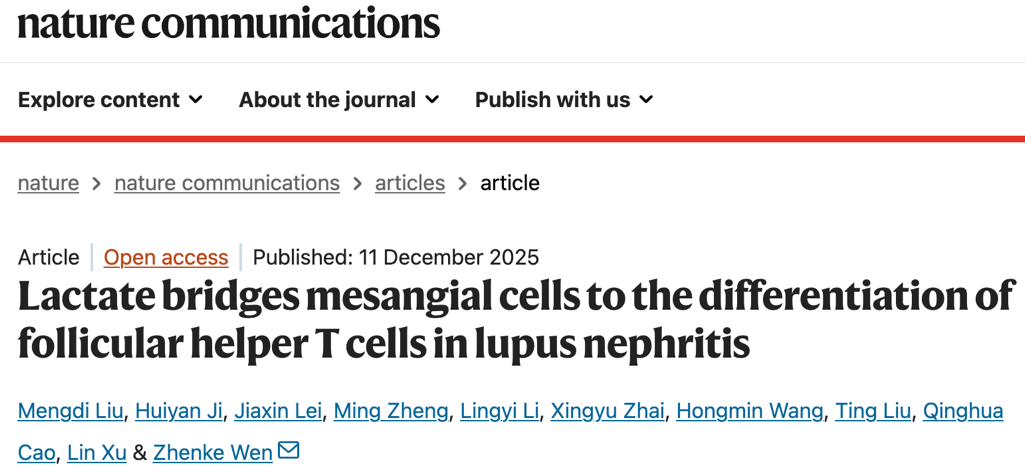Open author Lingyi Li's info
The height and width of the screenshot is (472, 1025).
tap(499, 411)
